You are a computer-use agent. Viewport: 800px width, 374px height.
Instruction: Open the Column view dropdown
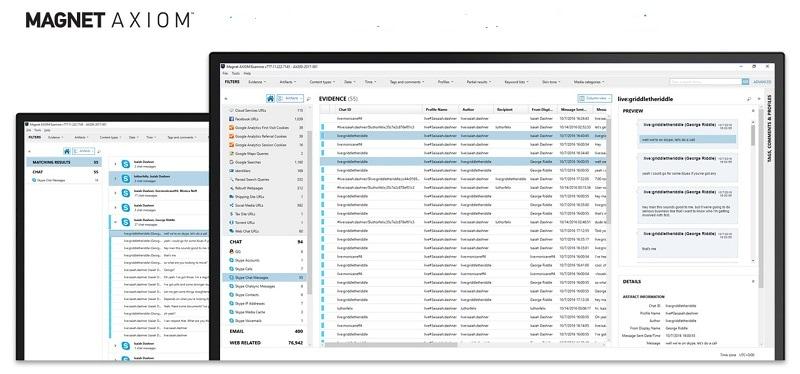pos(594,98)
